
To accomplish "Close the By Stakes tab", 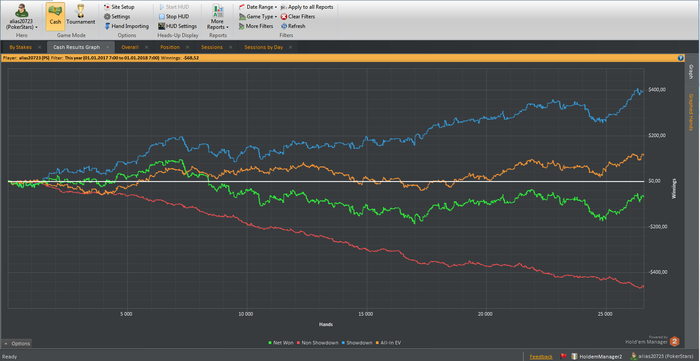I will (x=39, y=47).
